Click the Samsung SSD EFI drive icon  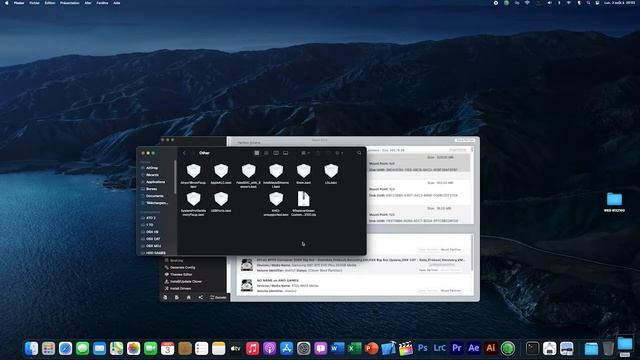click(247, 265)
